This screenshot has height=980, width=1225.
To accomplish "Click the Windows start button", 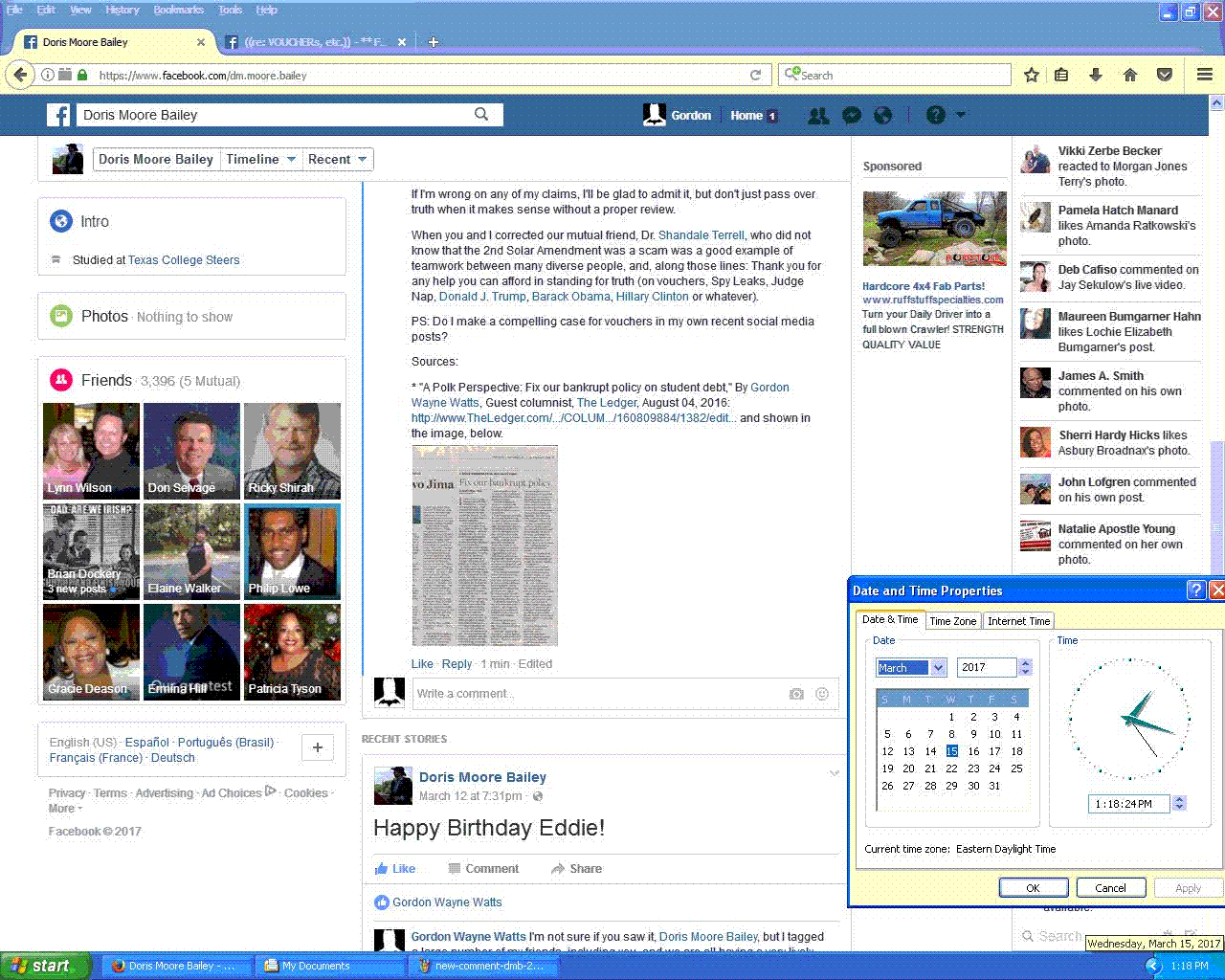I will 43,966.
